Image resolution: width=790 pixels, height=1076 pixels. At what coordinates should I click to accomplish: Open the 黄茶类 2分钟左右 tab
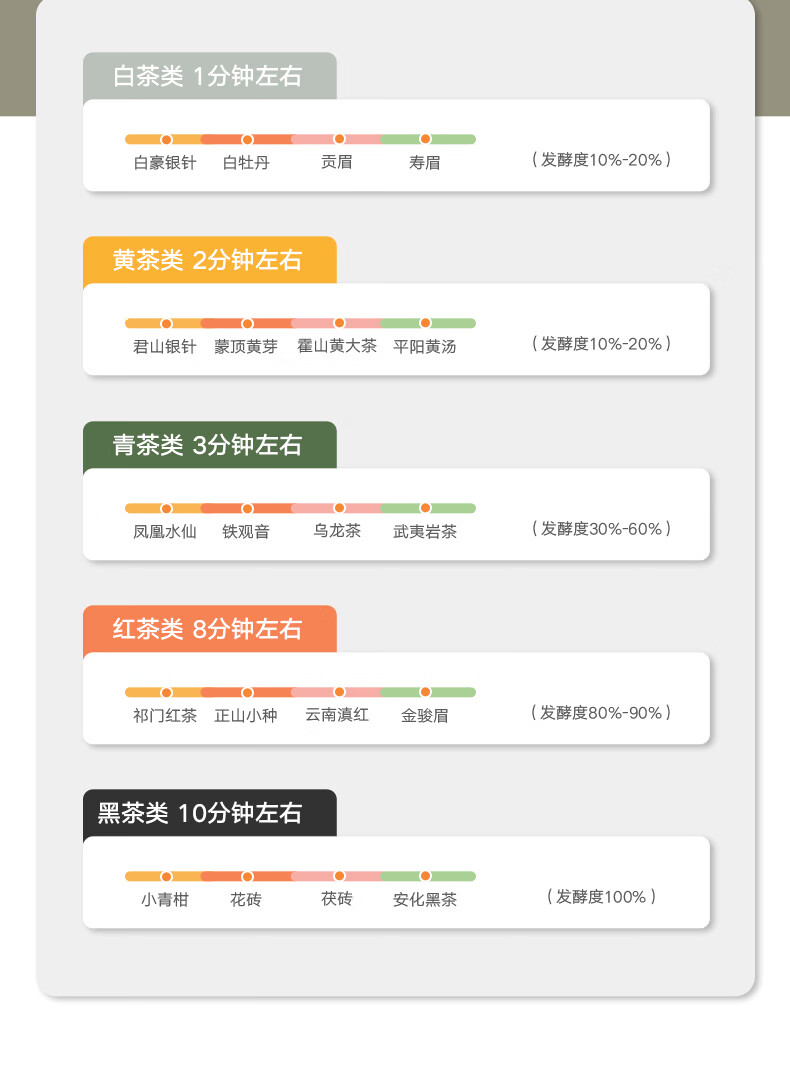click(x=209, y=260)
